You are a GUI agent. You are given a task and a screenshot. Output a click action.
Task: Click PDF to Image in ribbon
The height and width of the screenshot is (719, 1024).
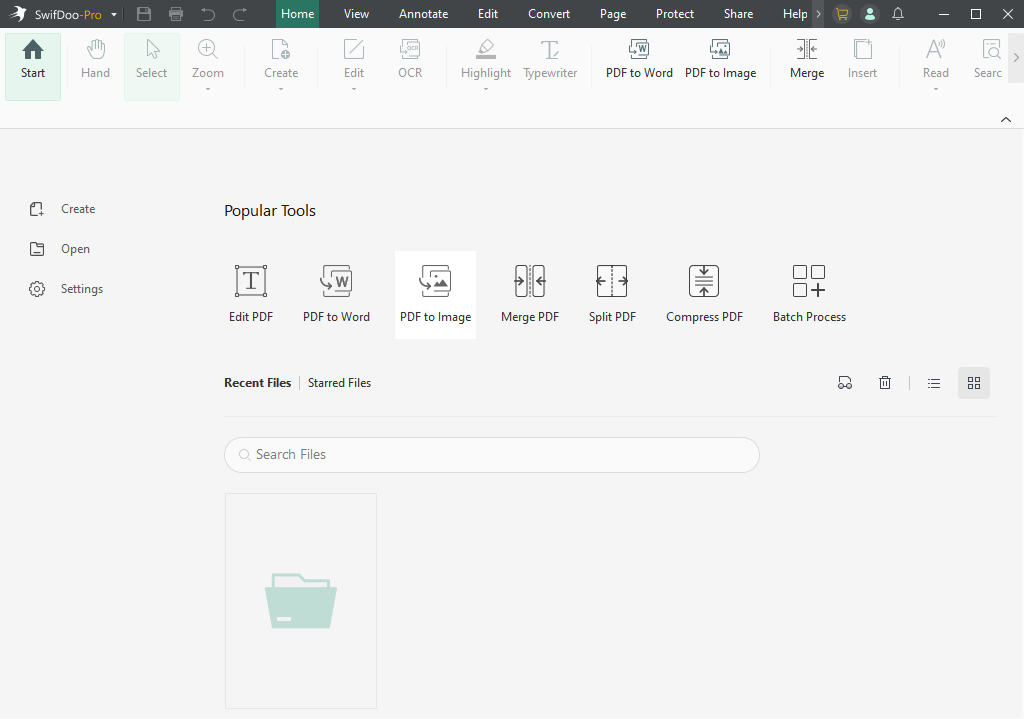click(x=720, y=59)
